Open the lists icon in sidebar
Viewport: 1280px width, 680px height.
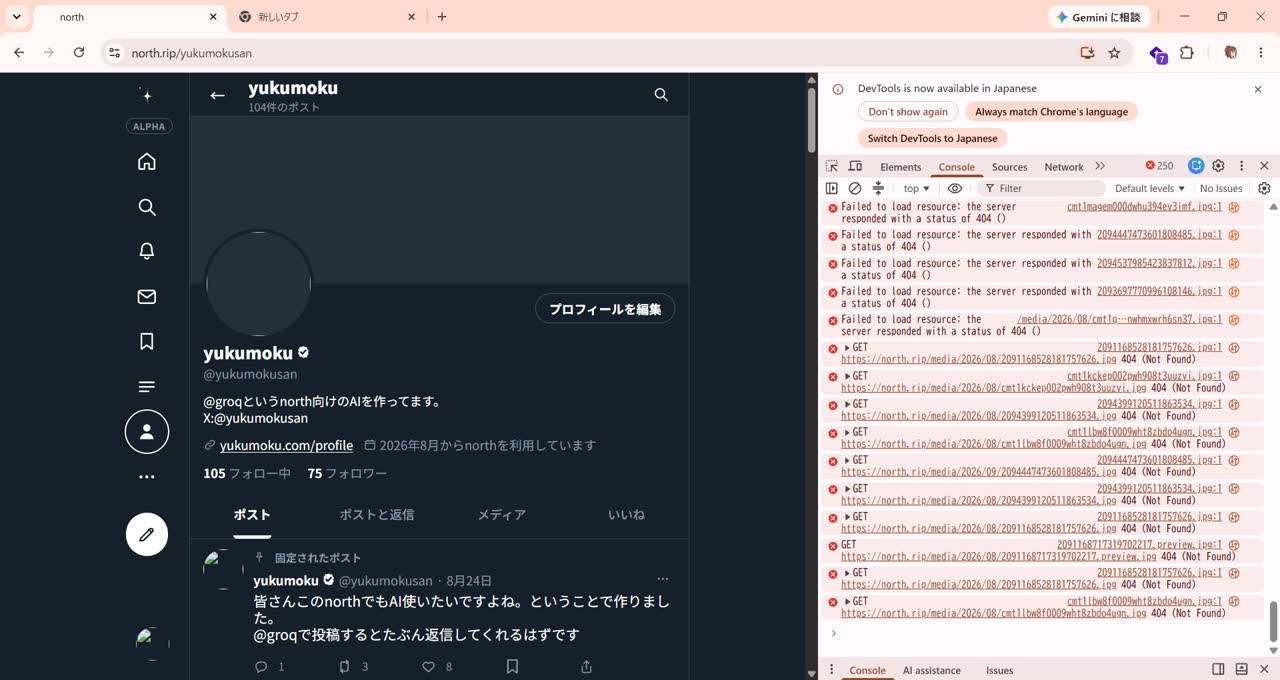(x=147, y=387)
